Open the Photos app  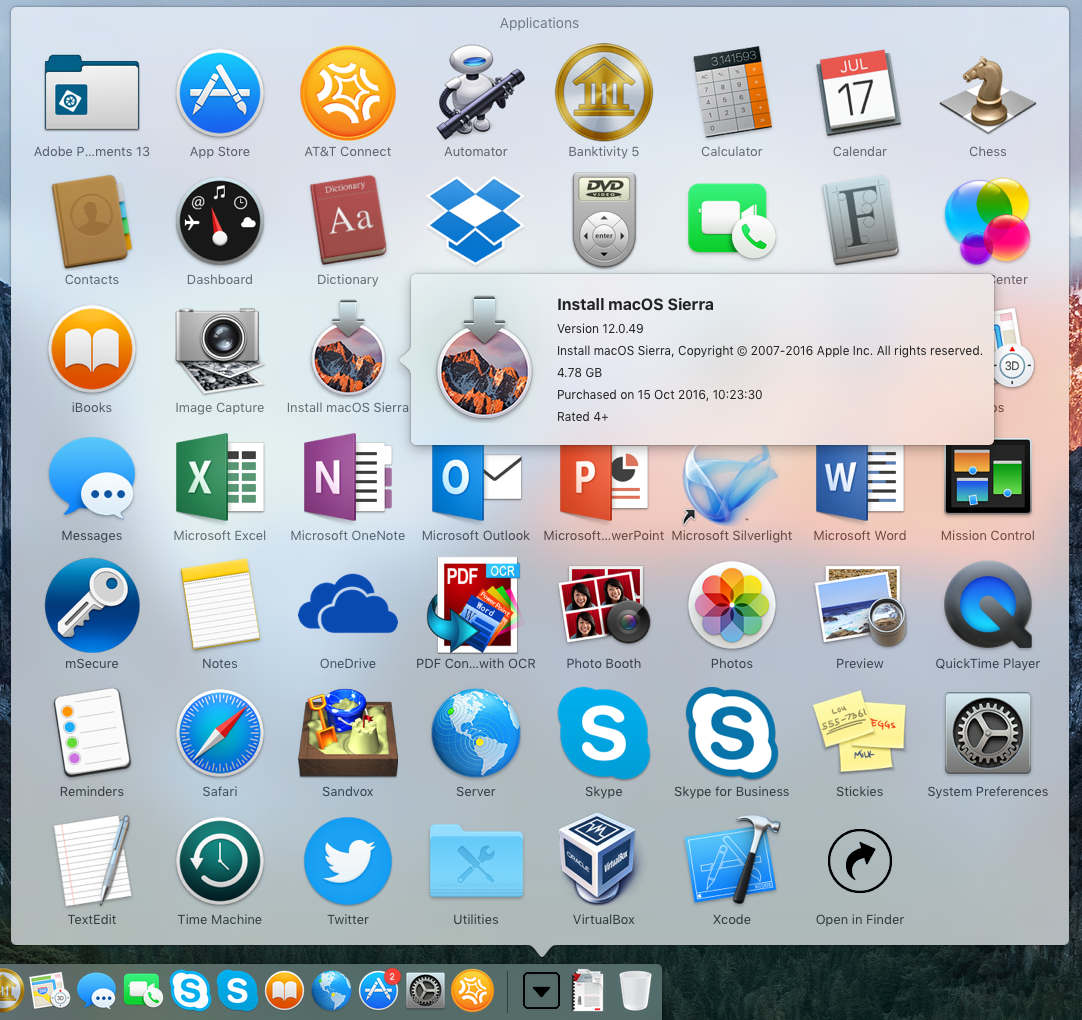(x=731, y=605)
